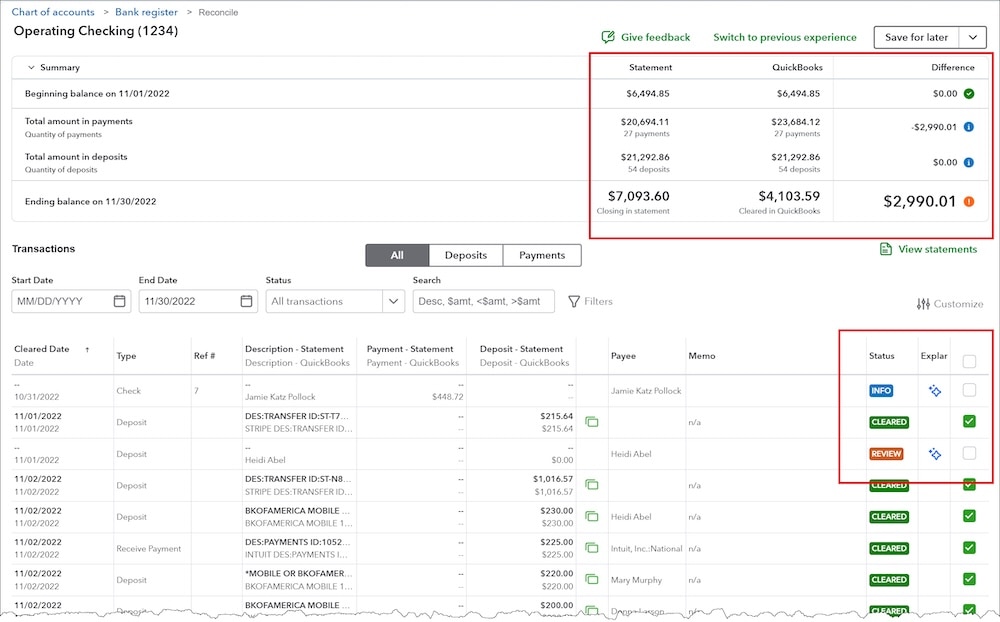This screenshot has width=1000, height=622.
Task: Click the Status column header
Action: (x=881, y=356)
